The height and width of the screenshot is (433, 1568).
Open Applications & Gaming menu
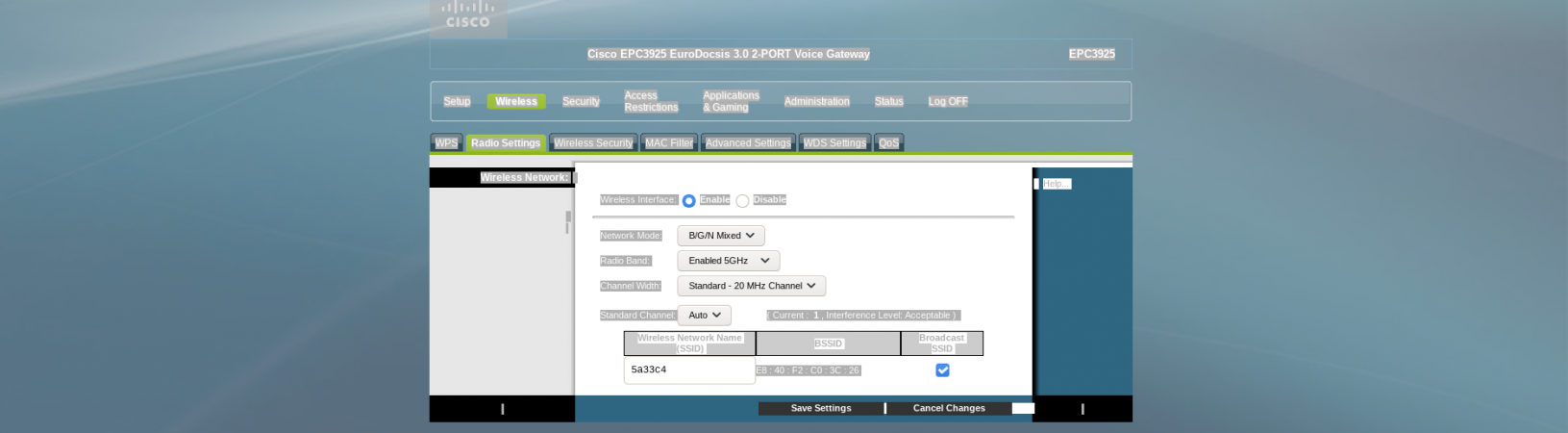tap(731, 101)
